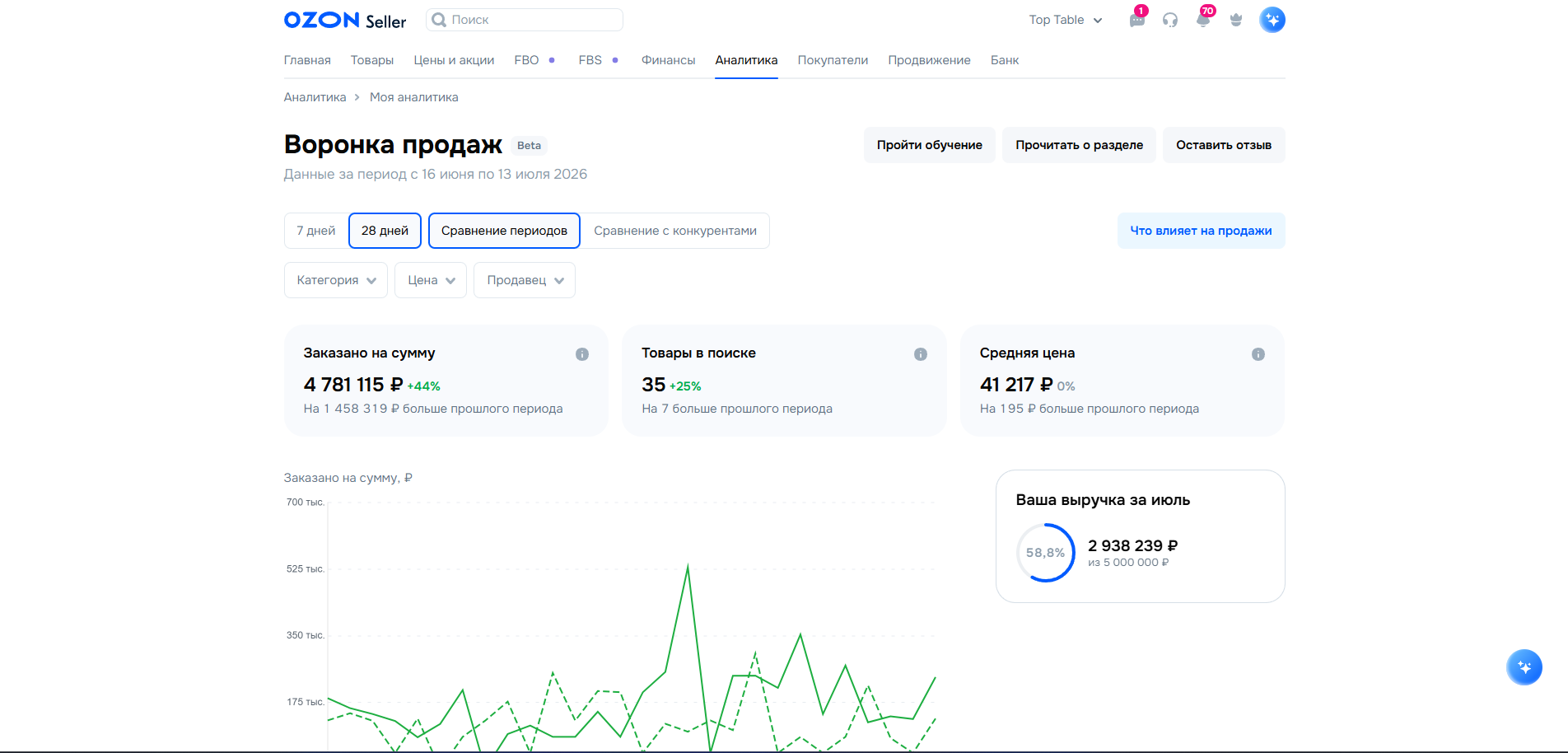Go to Аналитика breadcrumb link
The width and height of the screenshot is (1568, 753).
[315, 97]
